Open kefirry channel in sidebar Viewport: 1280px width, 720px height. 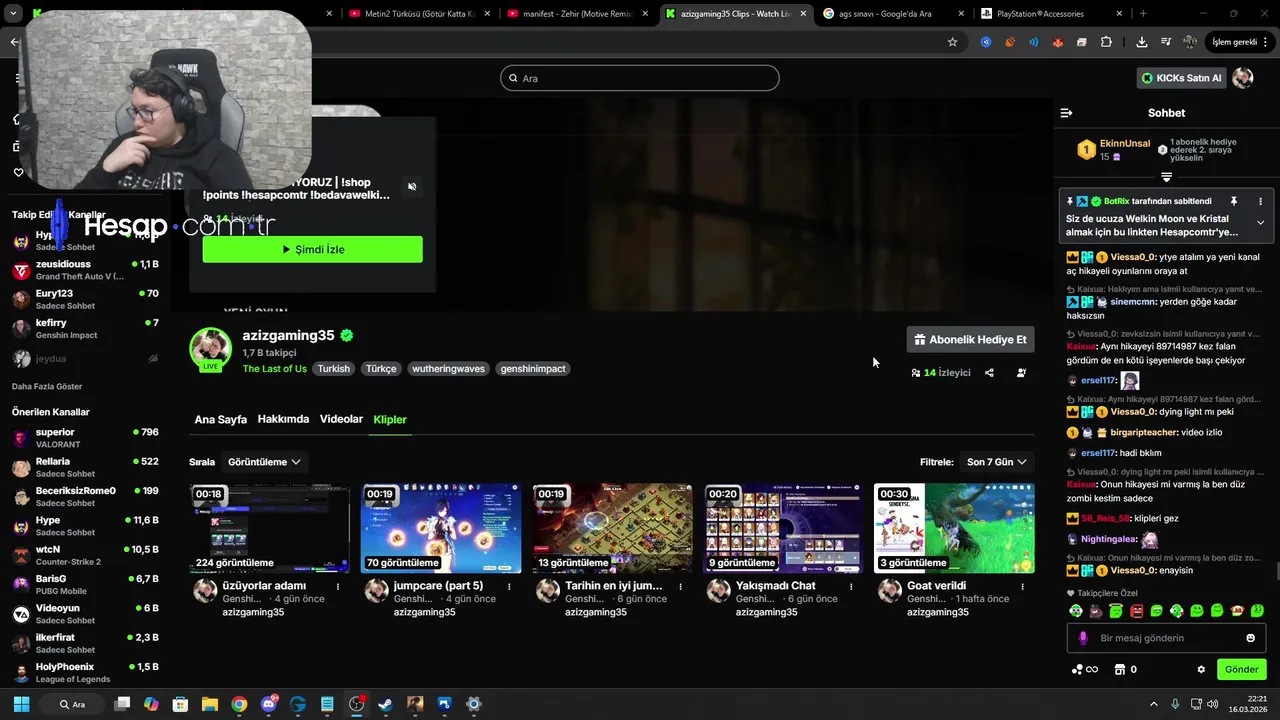point(85,329)
